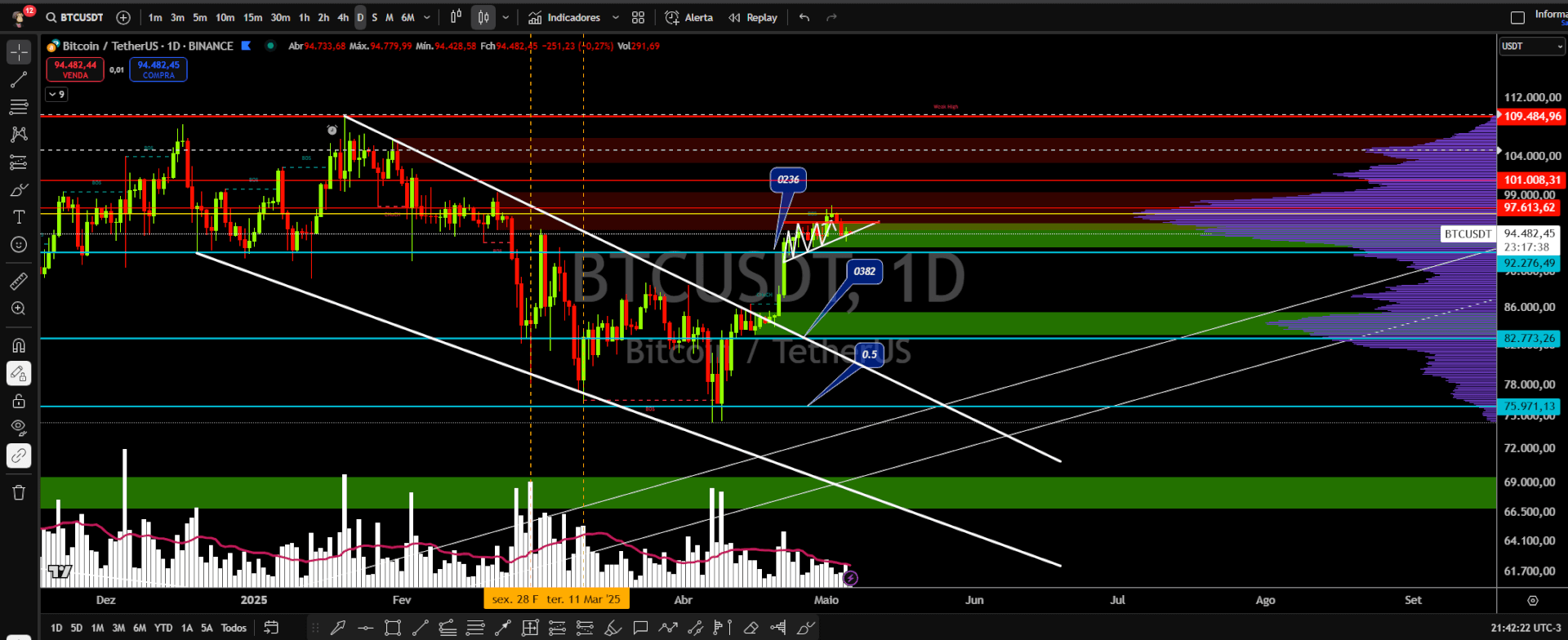Toggle hide all drawings eye icon
Viewport: 1568px width, 640px height.
pyautogui.click(x=19, y=428)
